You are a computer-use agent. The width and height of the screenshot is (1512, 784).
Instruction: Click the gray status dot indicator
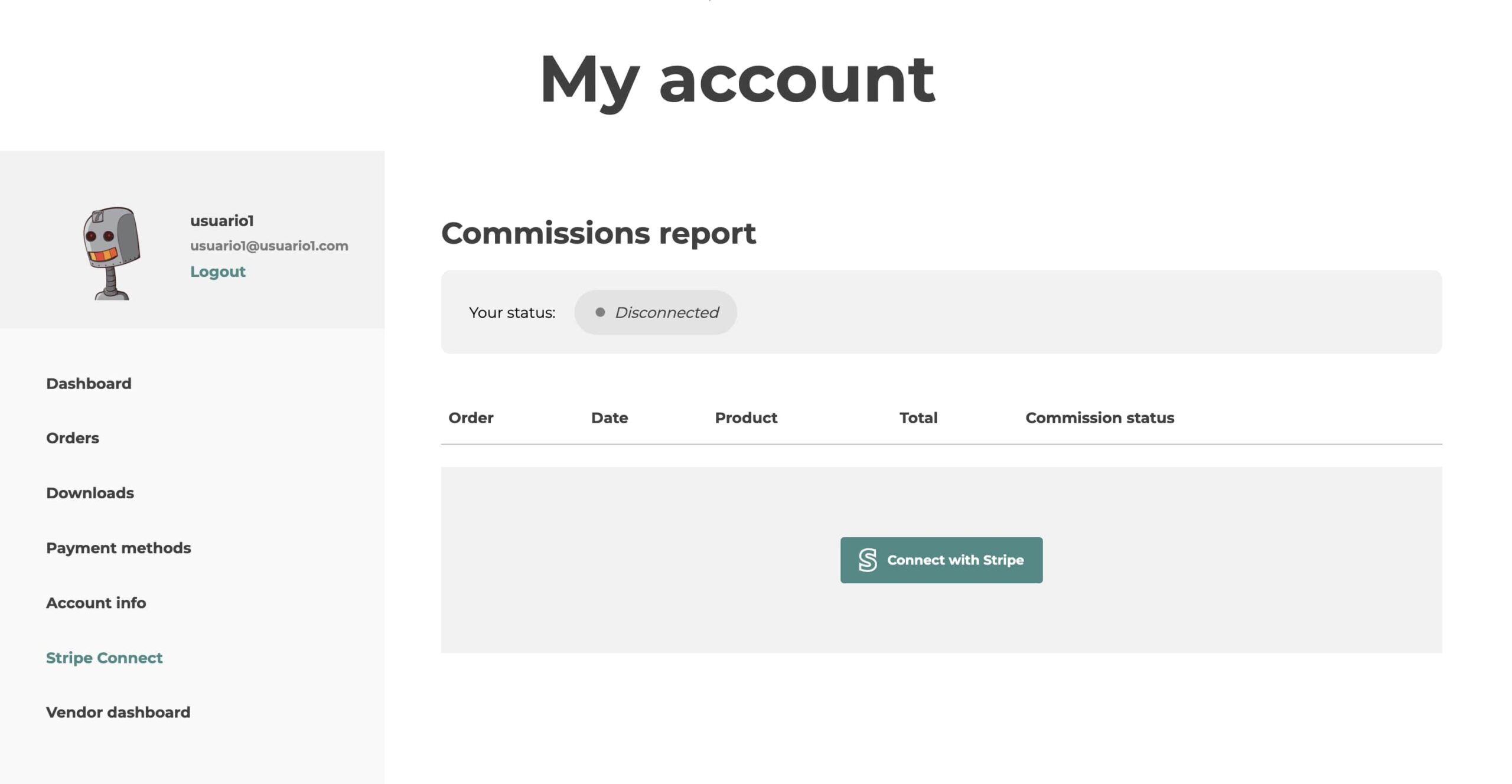tap(599, 312)
